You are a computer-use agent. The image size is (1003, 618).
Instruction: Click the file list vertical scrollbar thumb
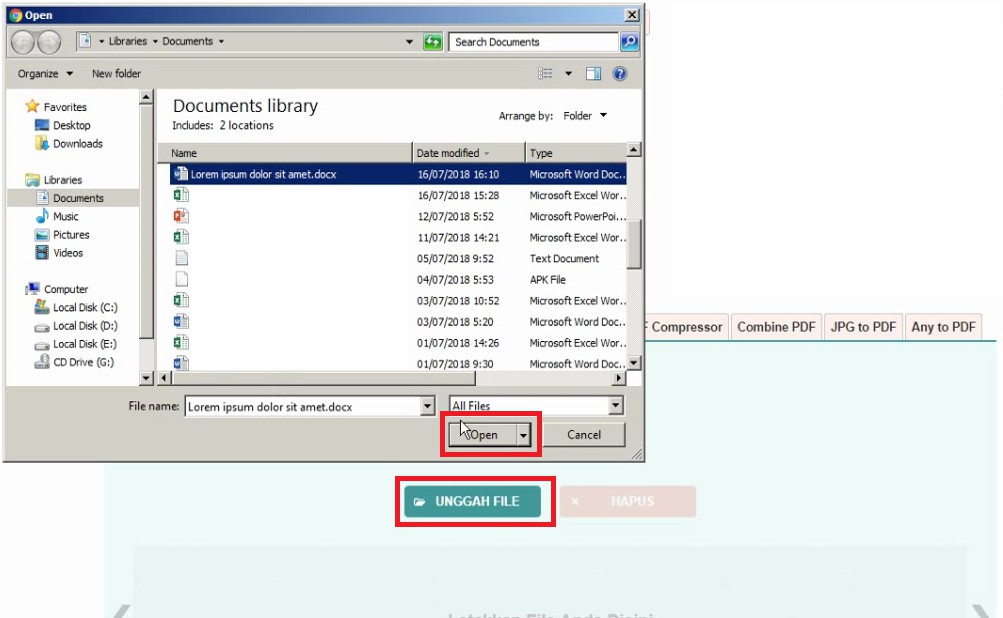click(x=634, y=244)
